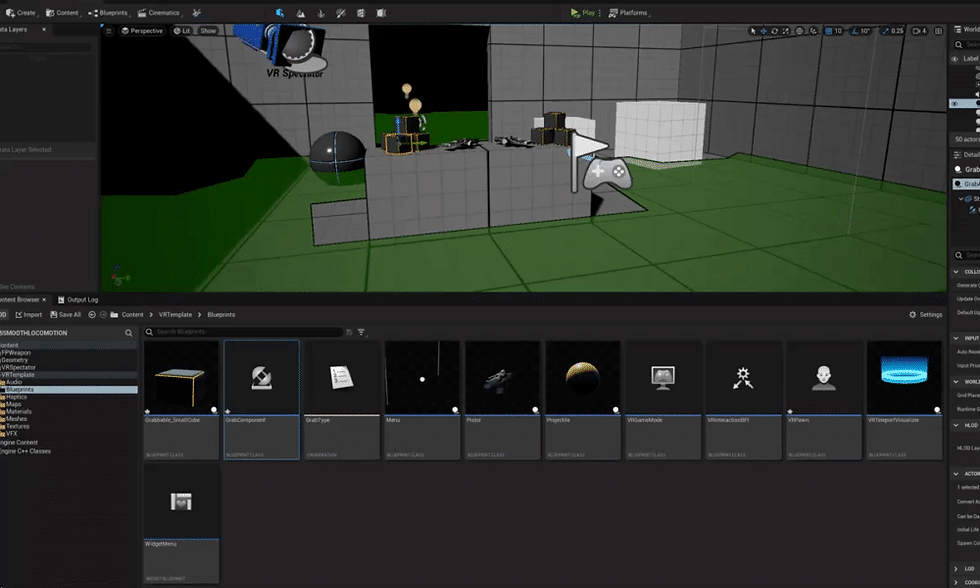Select the GrabType enumeration asset
Screen dimensions: 980x588
click(x=342, y=400)
